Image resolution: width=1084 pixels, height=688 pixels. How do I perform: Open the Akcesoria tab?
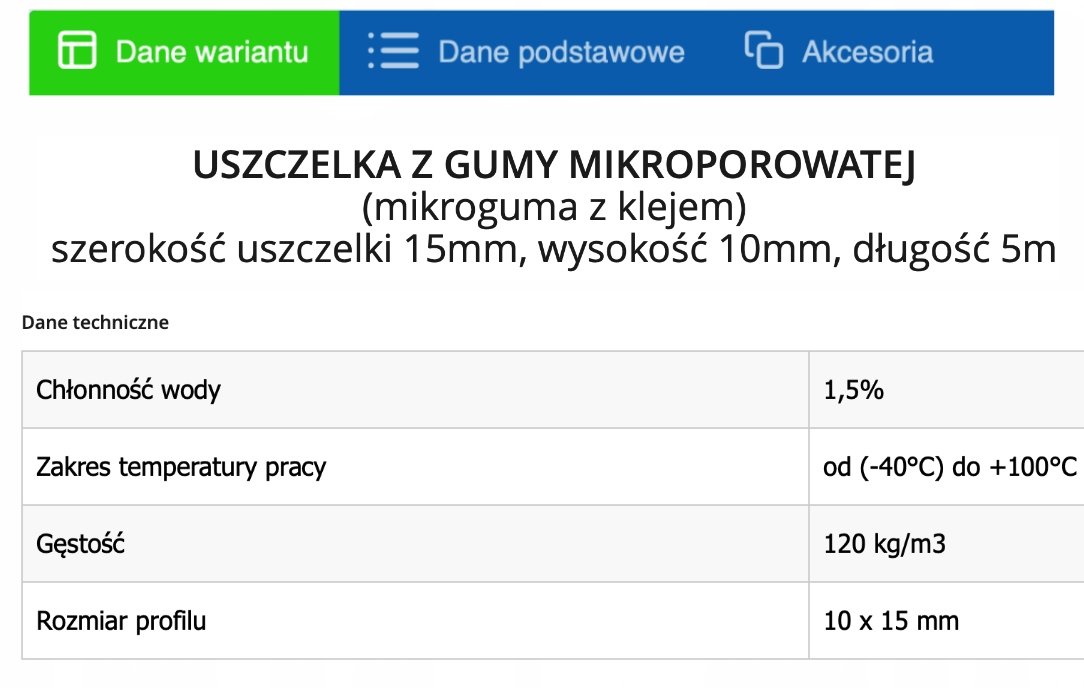(x=839, y=53)
